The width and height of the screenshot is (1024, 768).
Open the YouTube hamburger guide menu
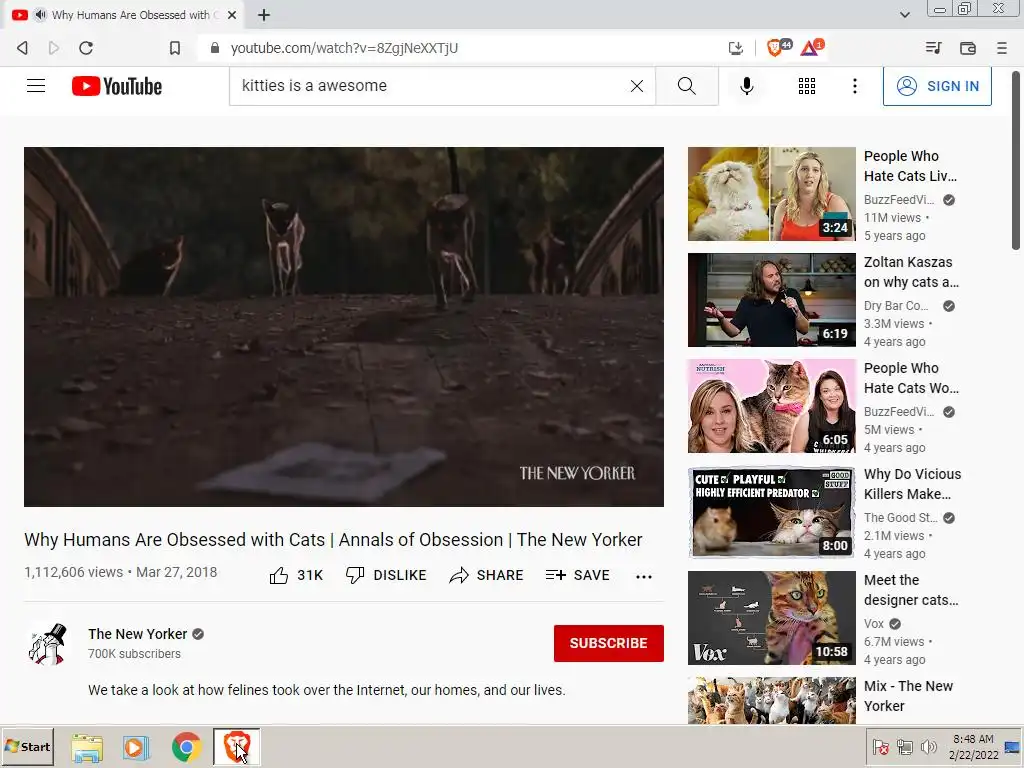36,86
